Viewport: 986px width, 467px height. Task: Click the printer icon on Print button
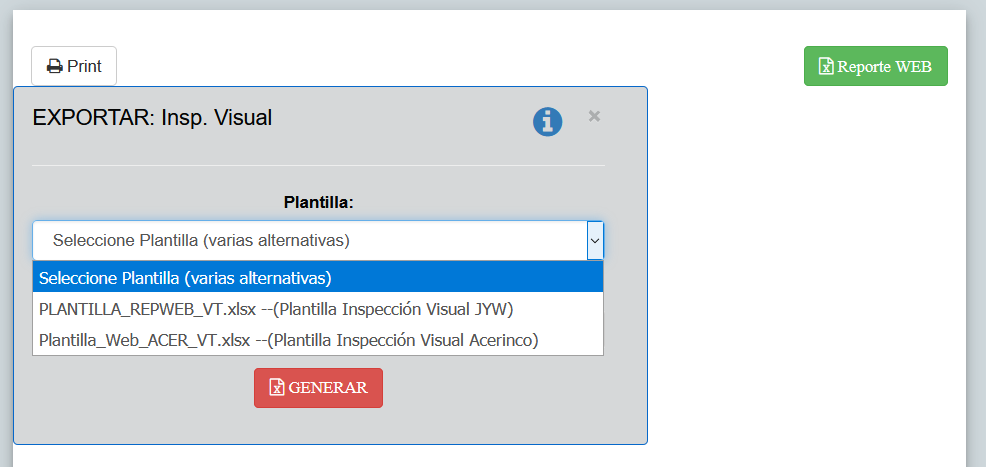coord(55,67)
